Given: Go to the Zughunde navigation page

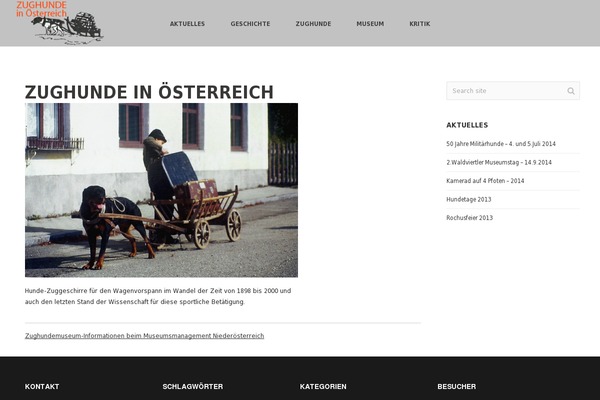Looking at the screenshot, I should [x=313, y=24].
